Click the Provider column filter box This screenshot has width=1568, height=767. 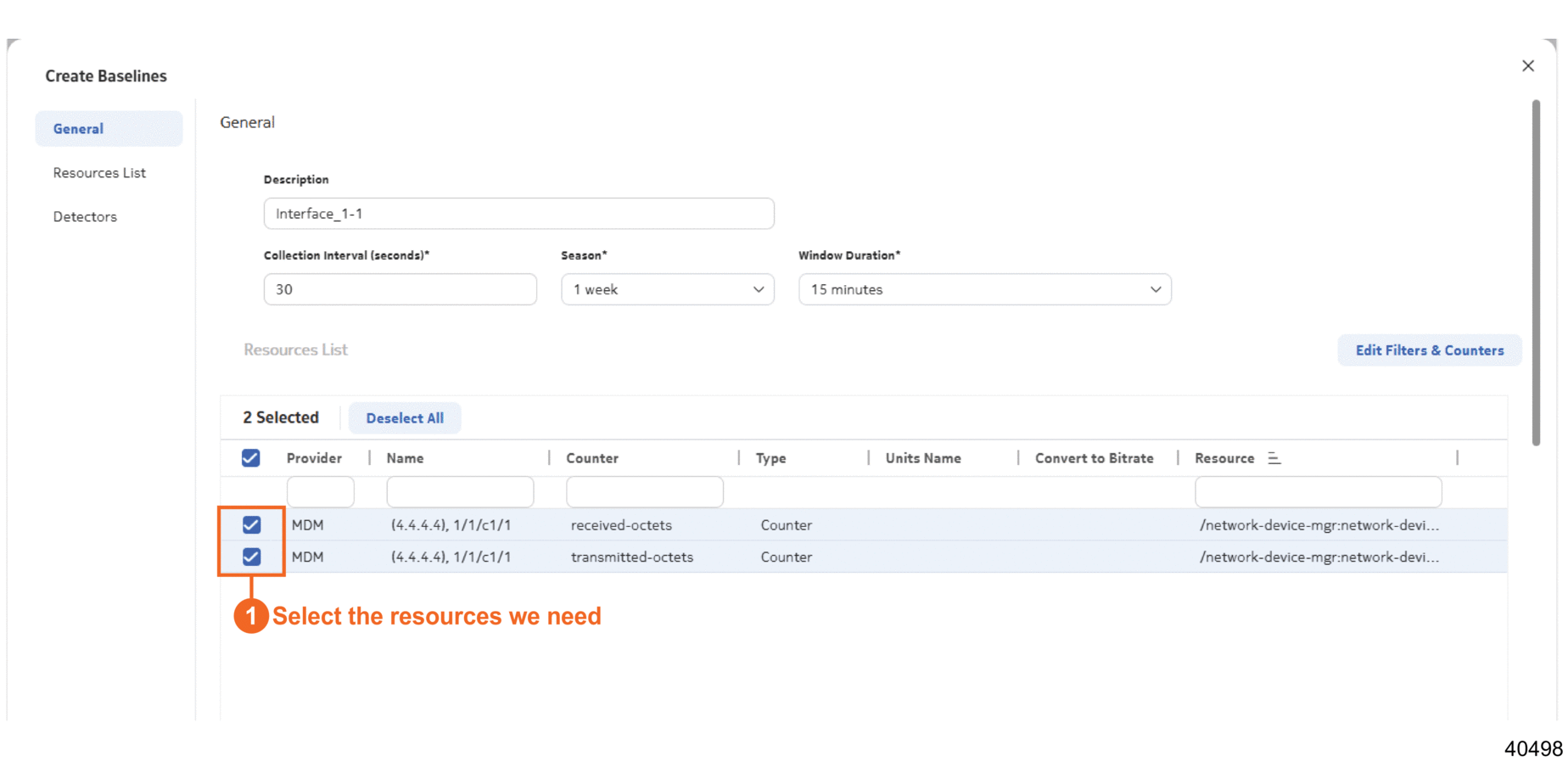tap(320, 492)
